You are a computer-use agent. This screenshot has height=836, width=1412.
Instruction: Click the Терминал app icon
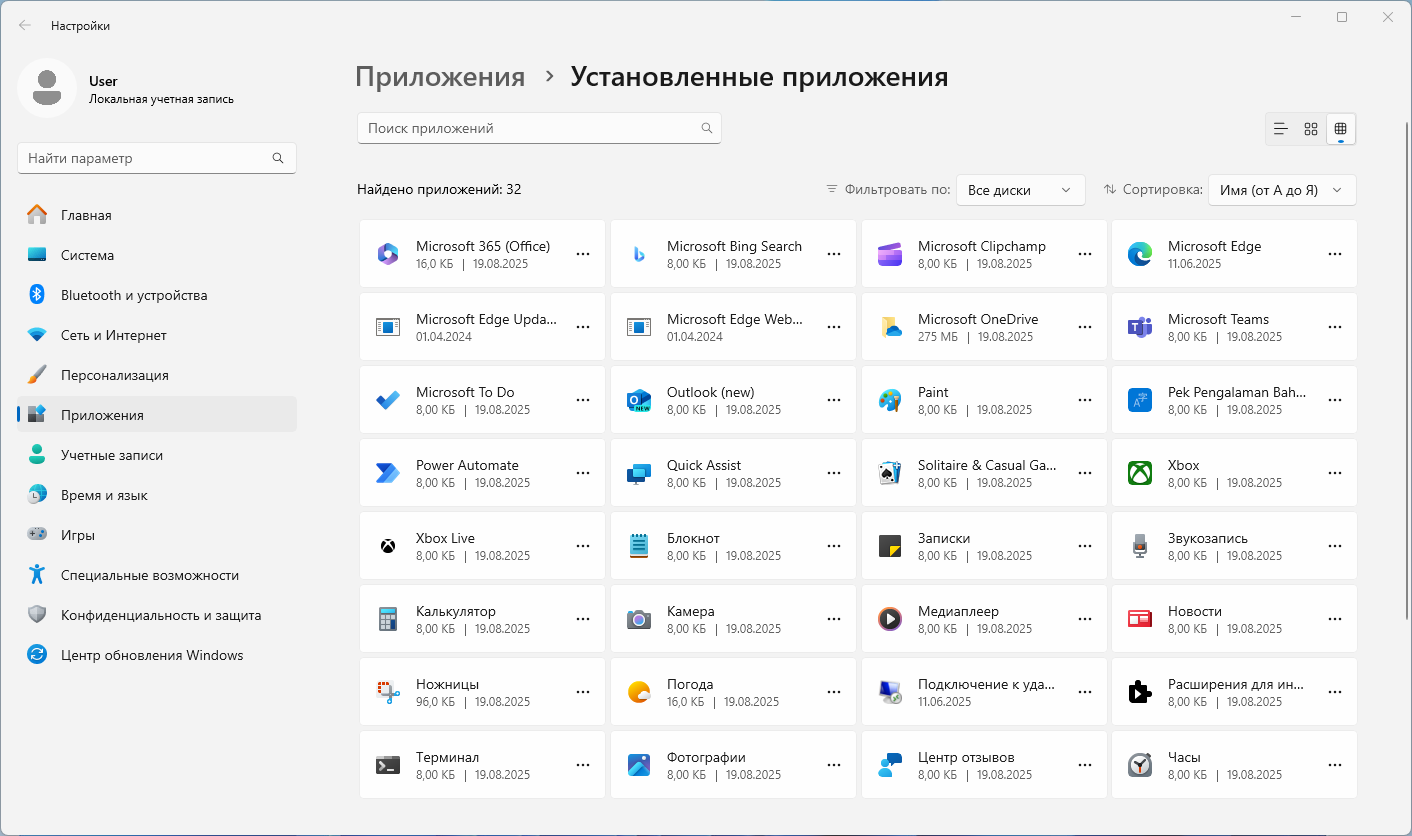(x=387, y=765)
